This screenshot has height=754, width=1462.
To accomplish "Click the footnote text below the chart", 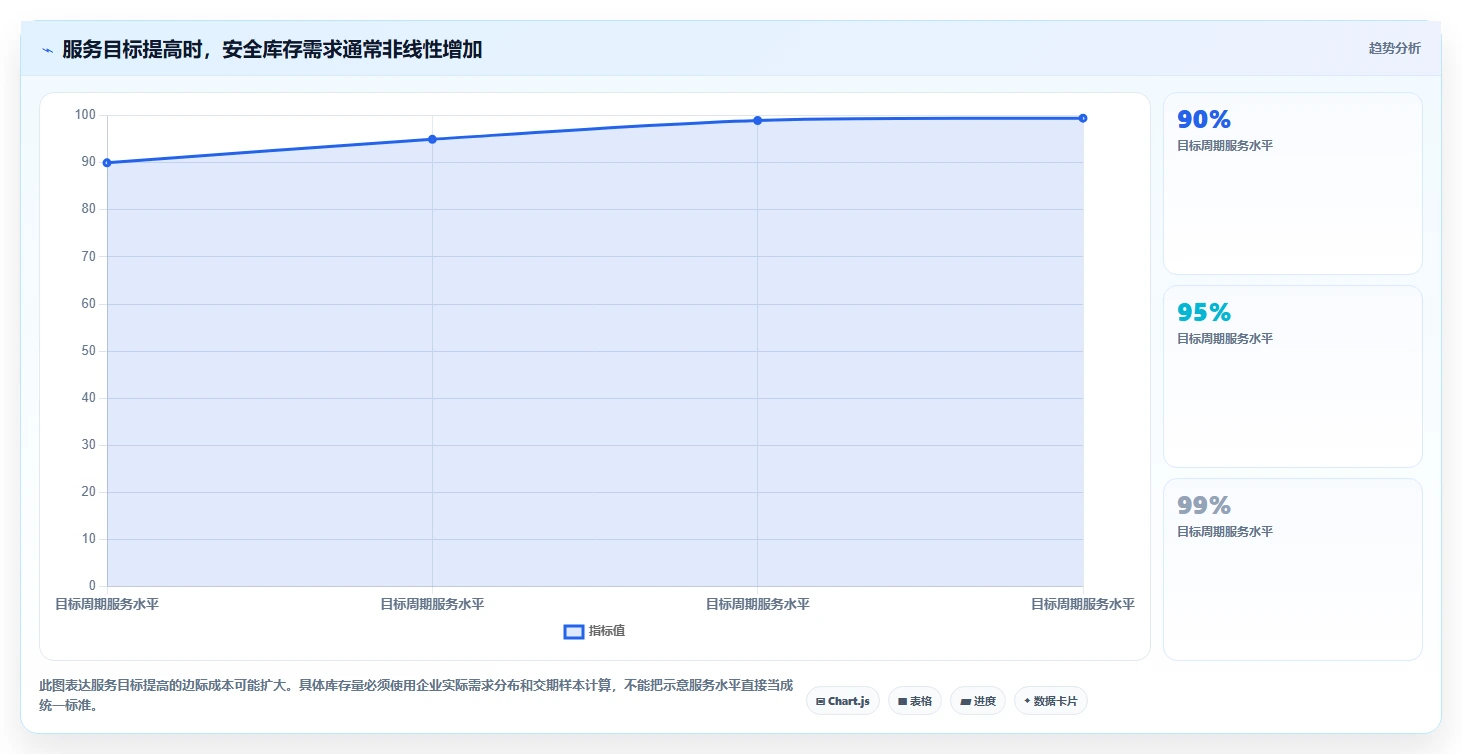I will [x=416, y=695].
